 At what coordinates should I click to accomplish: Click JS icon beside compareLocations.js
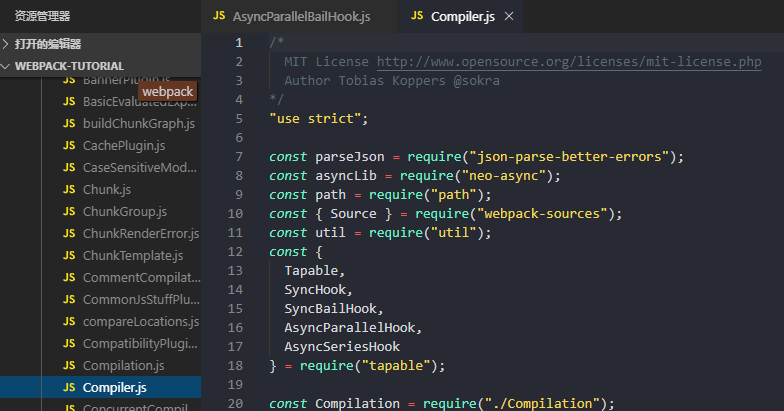(69, 322)
